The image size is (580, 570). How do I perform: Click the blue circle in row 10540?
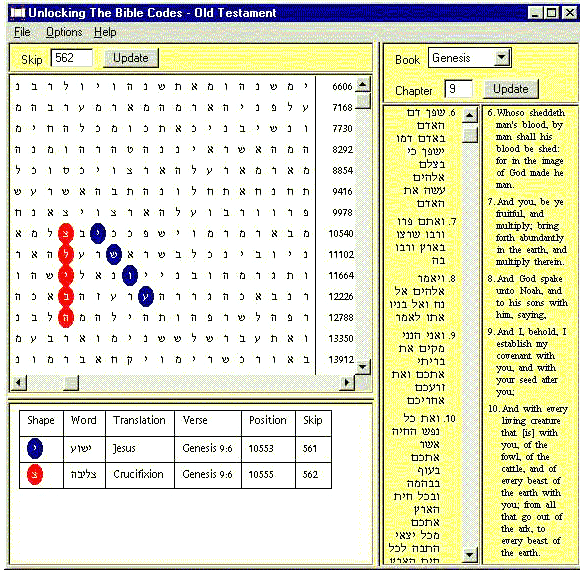pyautogui.click(x=98, y=233)
